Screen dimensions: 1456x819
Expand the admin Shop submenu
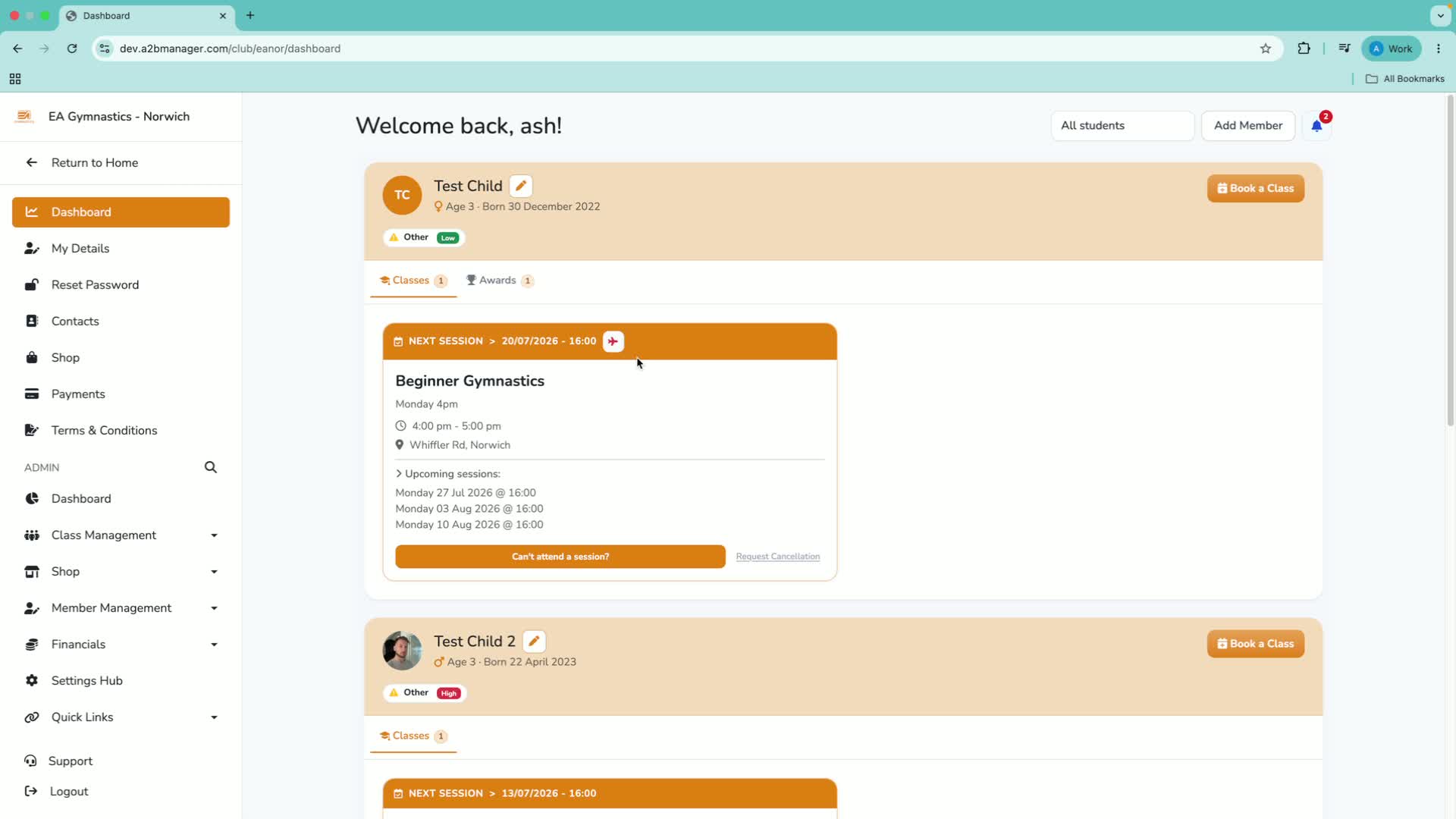point(121,572)
